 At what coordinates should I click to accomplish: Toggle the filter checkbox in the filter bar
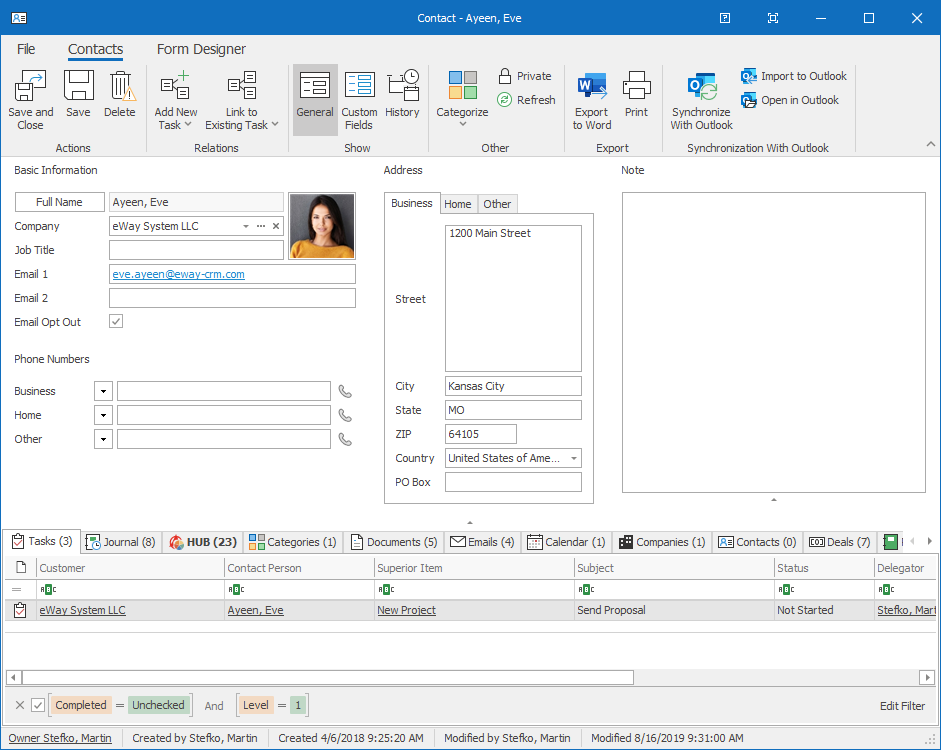point(37,705)
